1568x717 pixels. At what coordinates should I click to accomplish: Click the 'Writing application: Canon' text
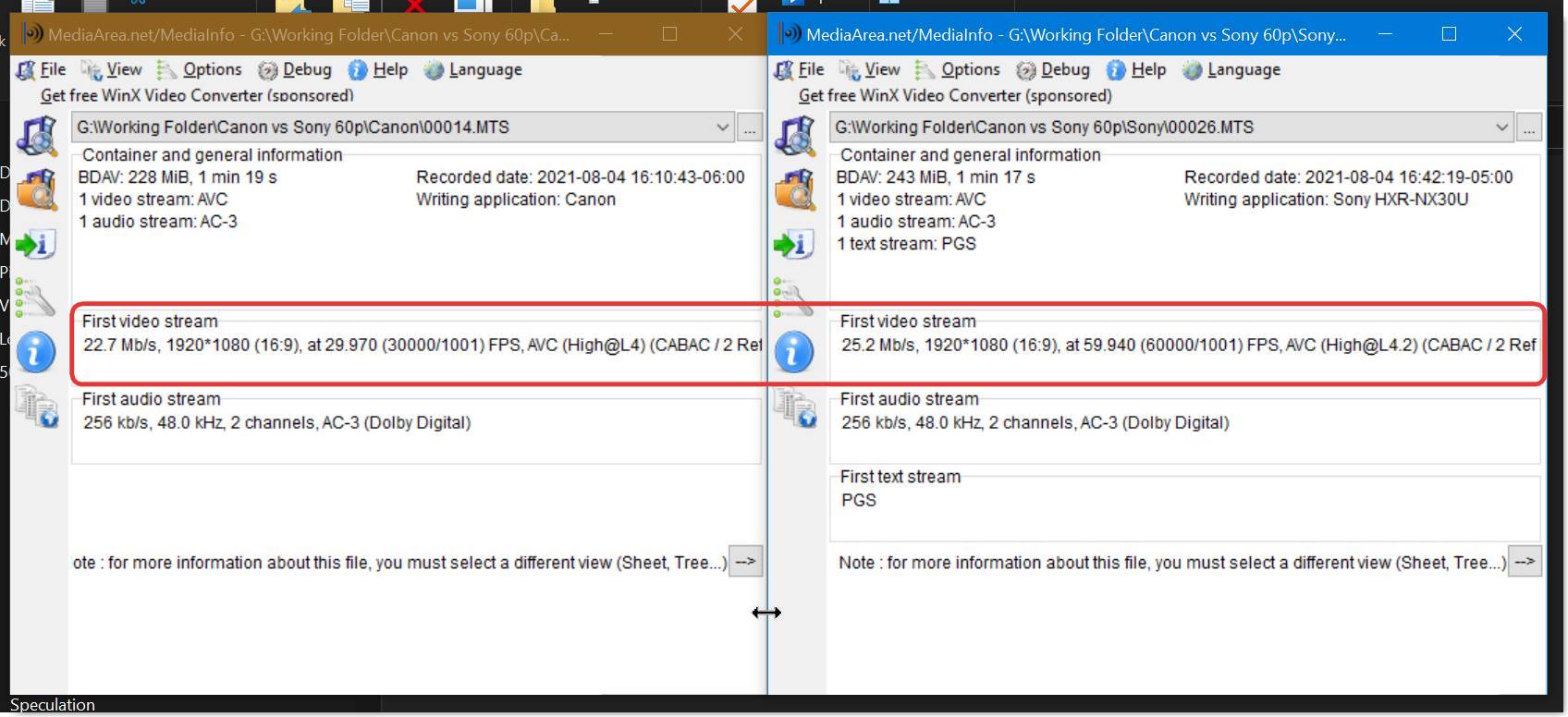[x=516, y=200]
